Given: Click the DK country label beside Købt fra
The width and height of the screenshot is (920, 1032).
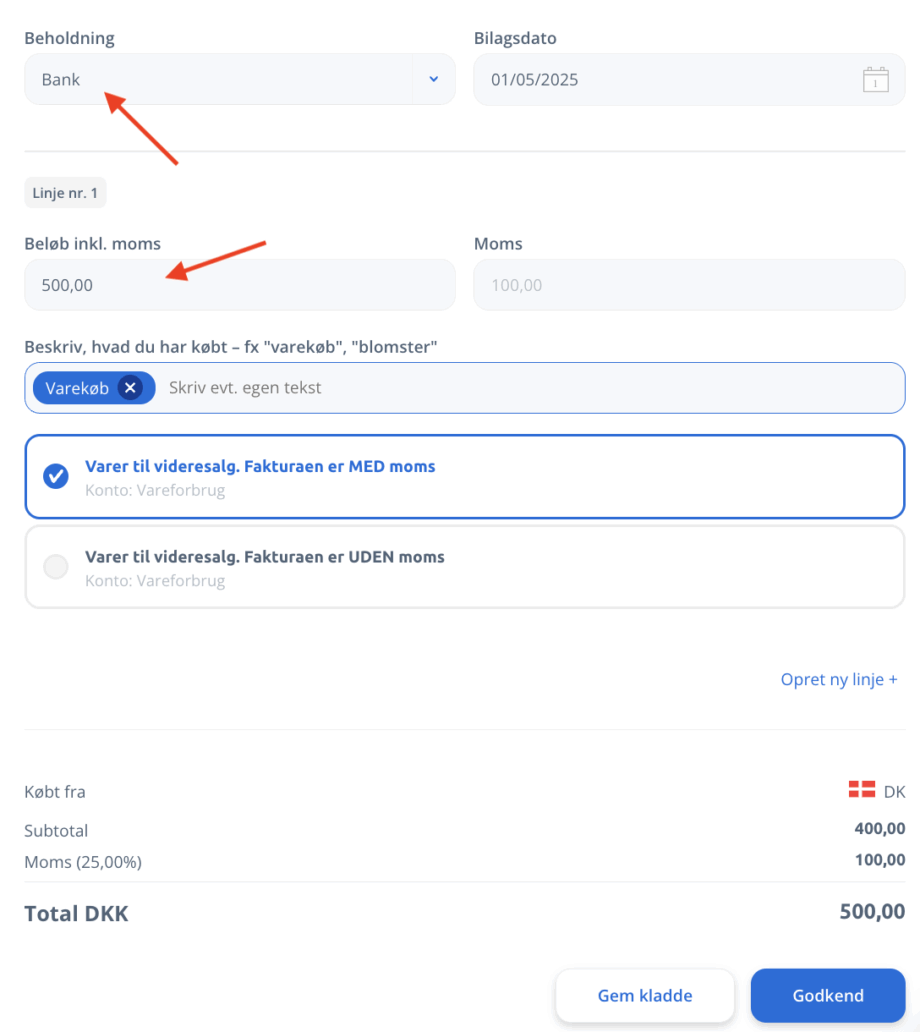Looking at the screenshot, I should click(894, 792).
